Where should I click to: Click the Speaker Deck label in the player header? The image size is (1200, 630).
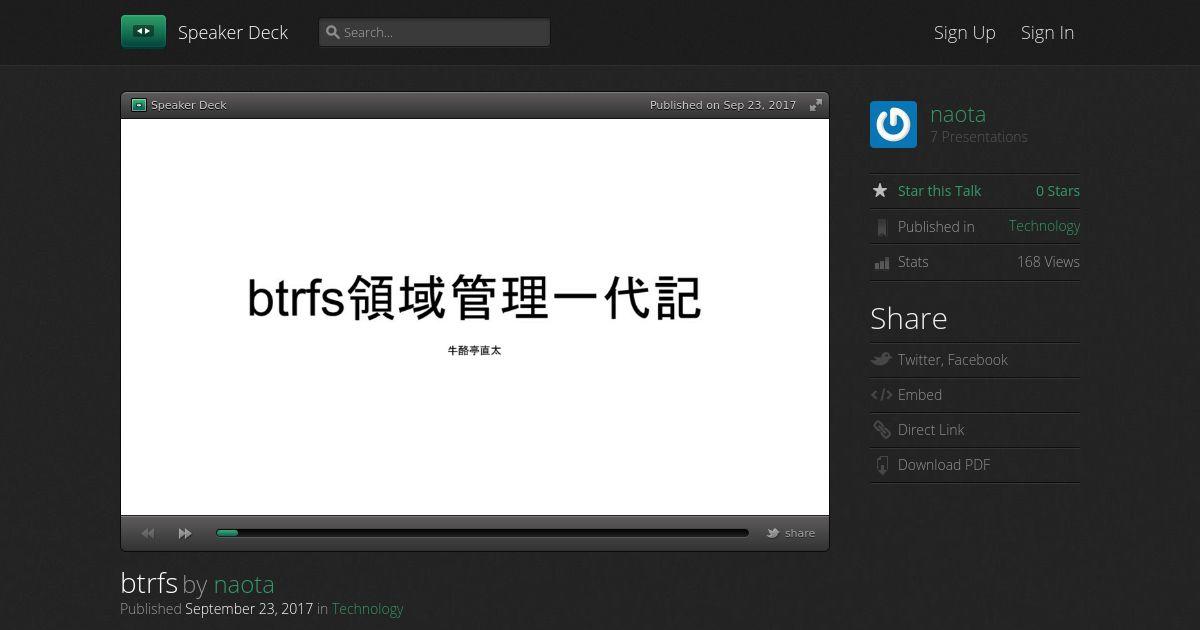(x=189, y=105)
